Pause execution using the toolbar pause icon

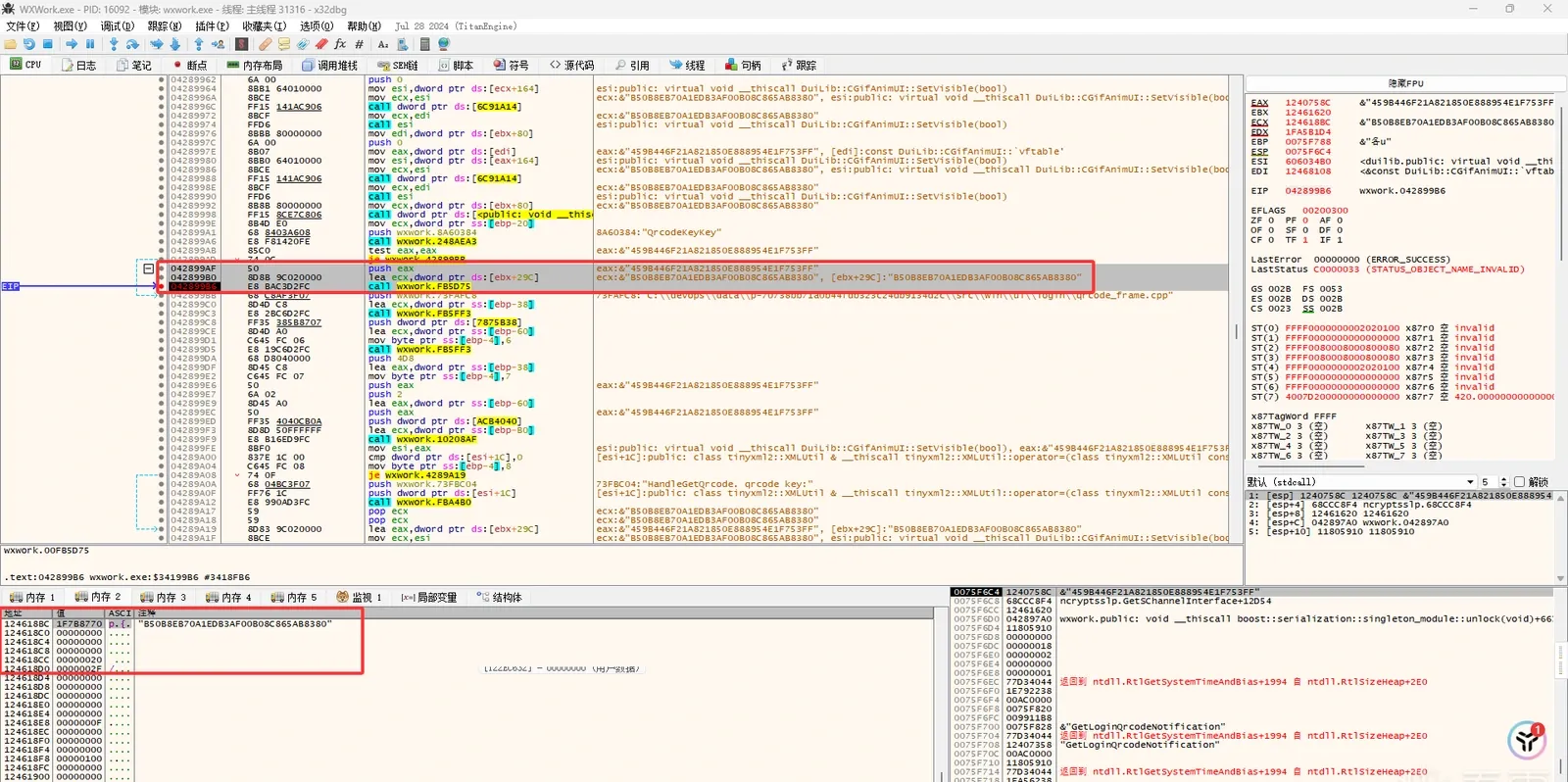90,44
